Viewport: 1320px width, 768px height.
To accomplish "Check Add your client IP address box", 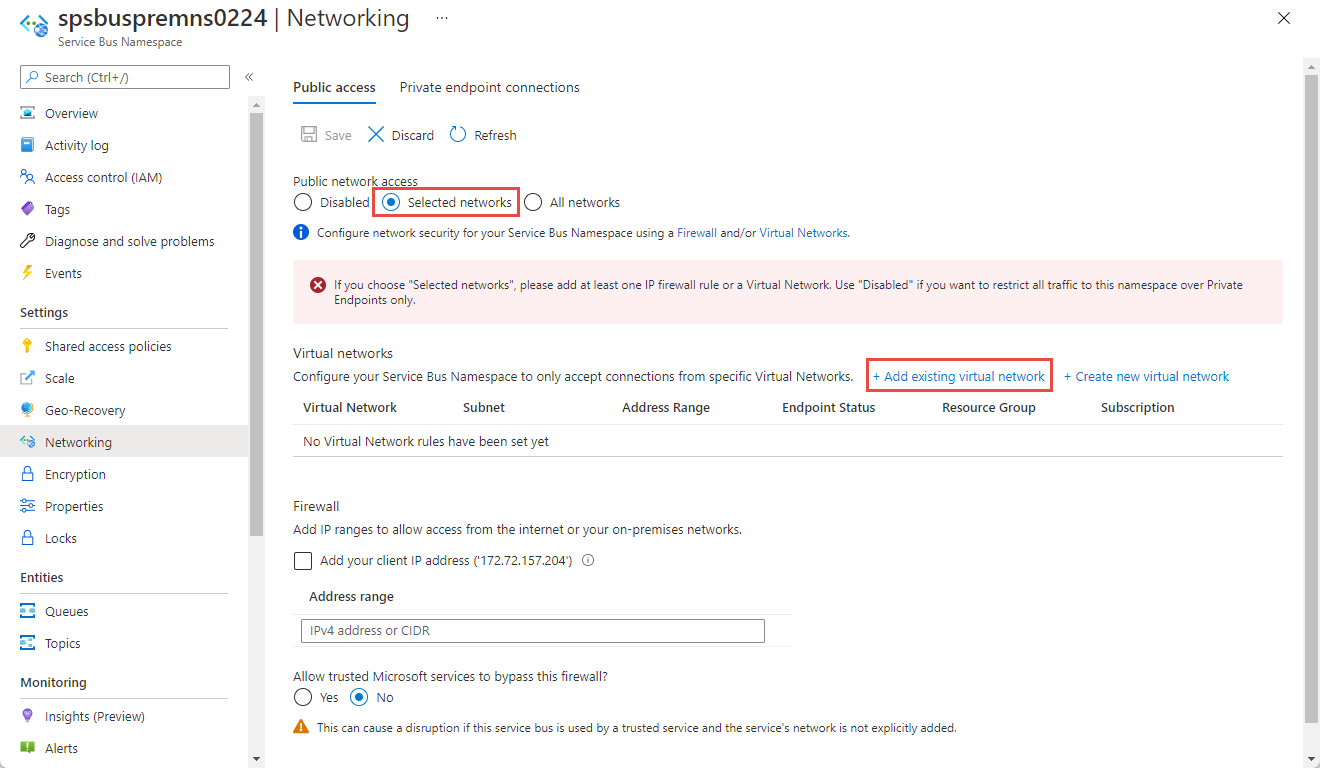I will point(303,561).
